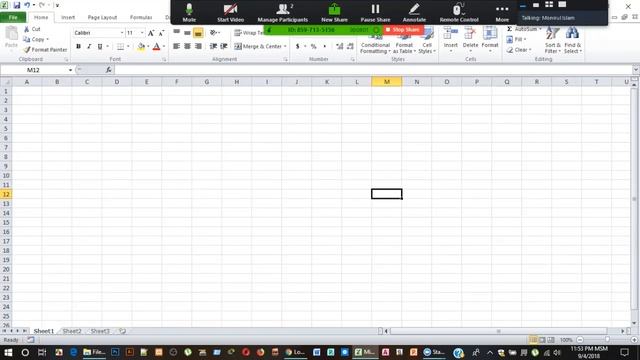Image resolution: width=640 pixels, height=360 pixels.
Task: Start Video in the Zoom toolbar
Action: (230, 12)
